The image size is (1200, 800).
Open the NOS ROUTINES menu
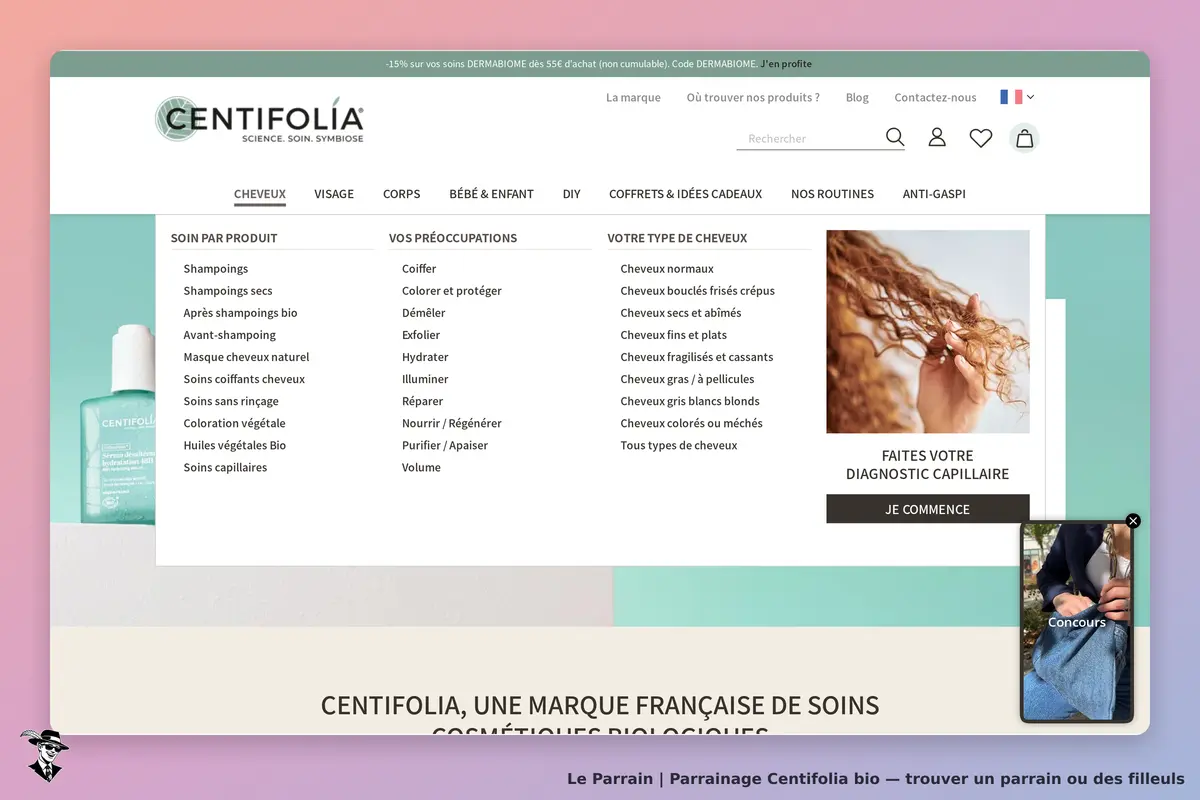832,194
